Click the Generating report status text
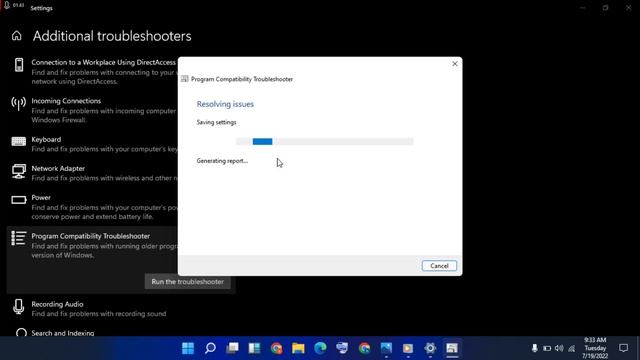The image size is (640, 360). coord(222,161)
